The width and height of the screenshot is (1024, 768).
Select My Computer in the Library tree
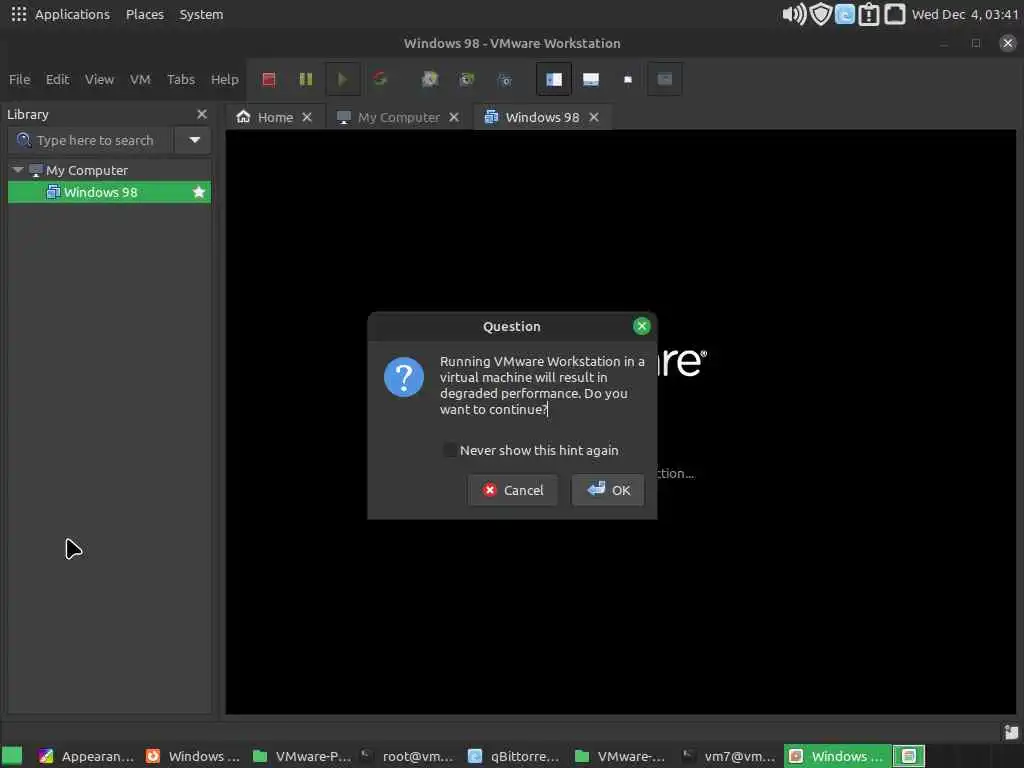[x=86, y=170]
